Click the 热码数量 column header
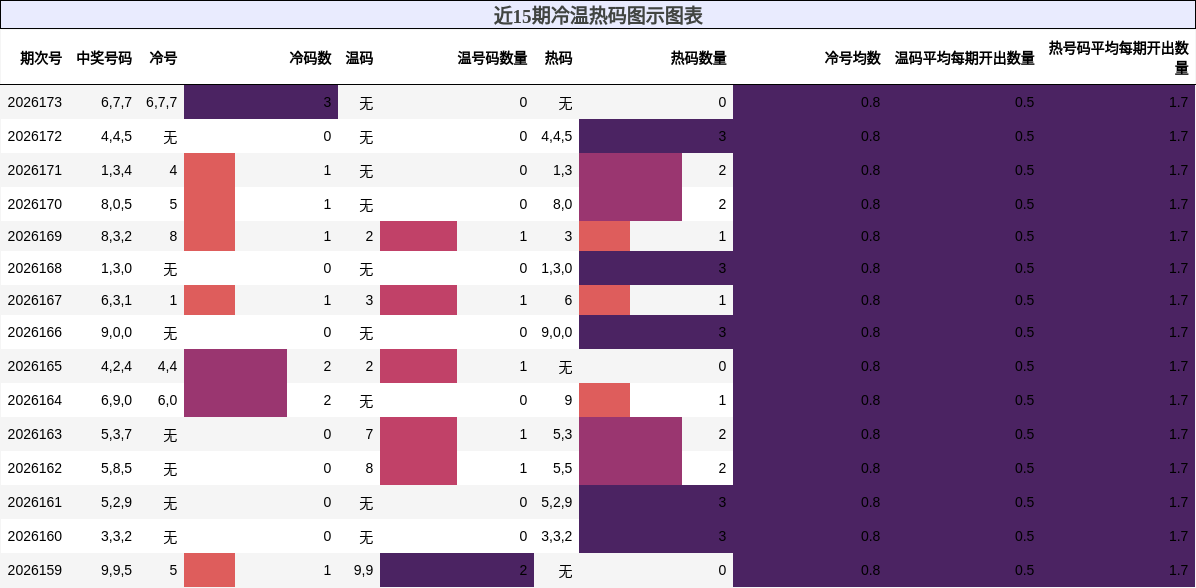 tap(699, 58)
